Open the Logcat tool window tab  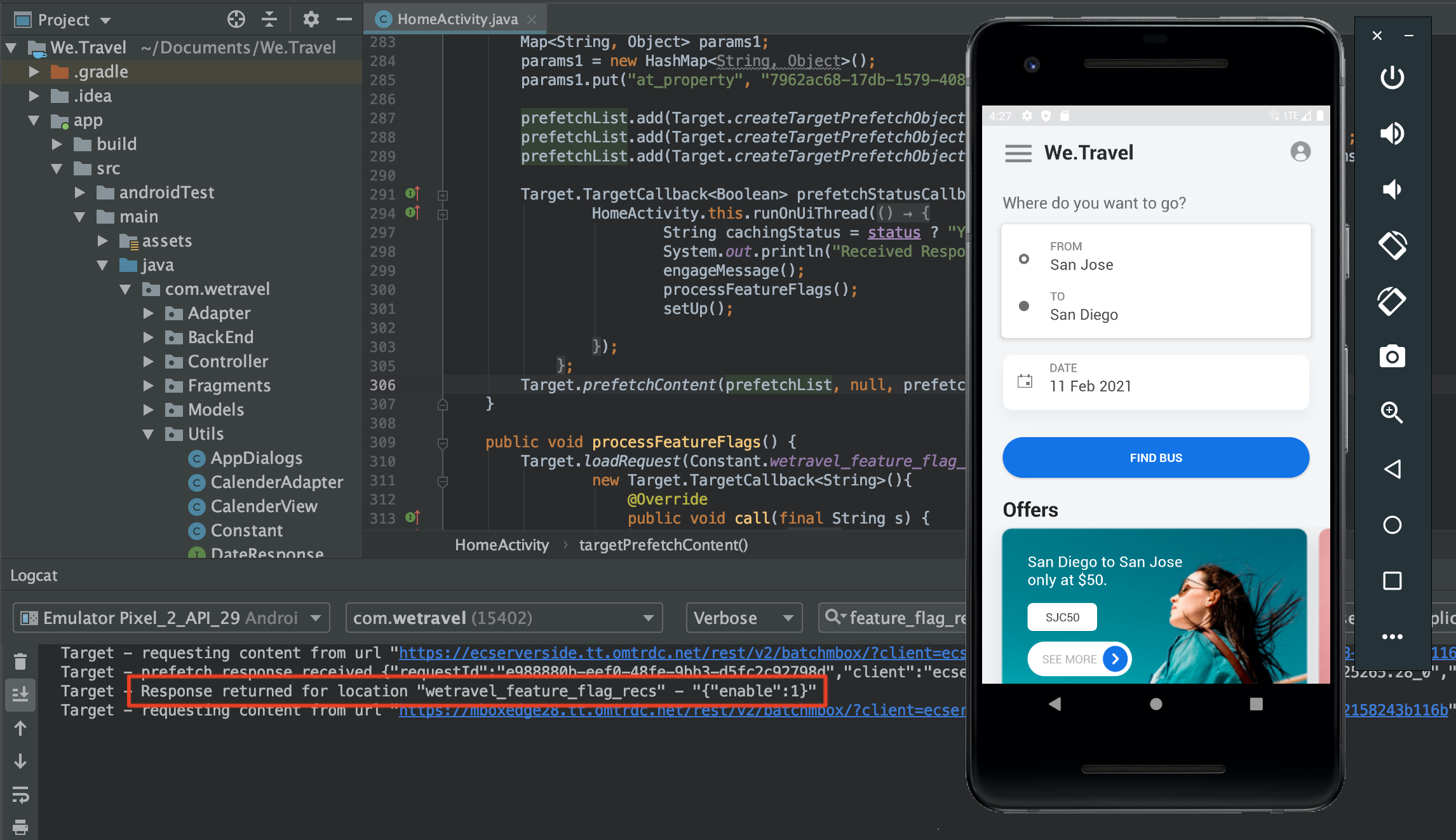33,575
